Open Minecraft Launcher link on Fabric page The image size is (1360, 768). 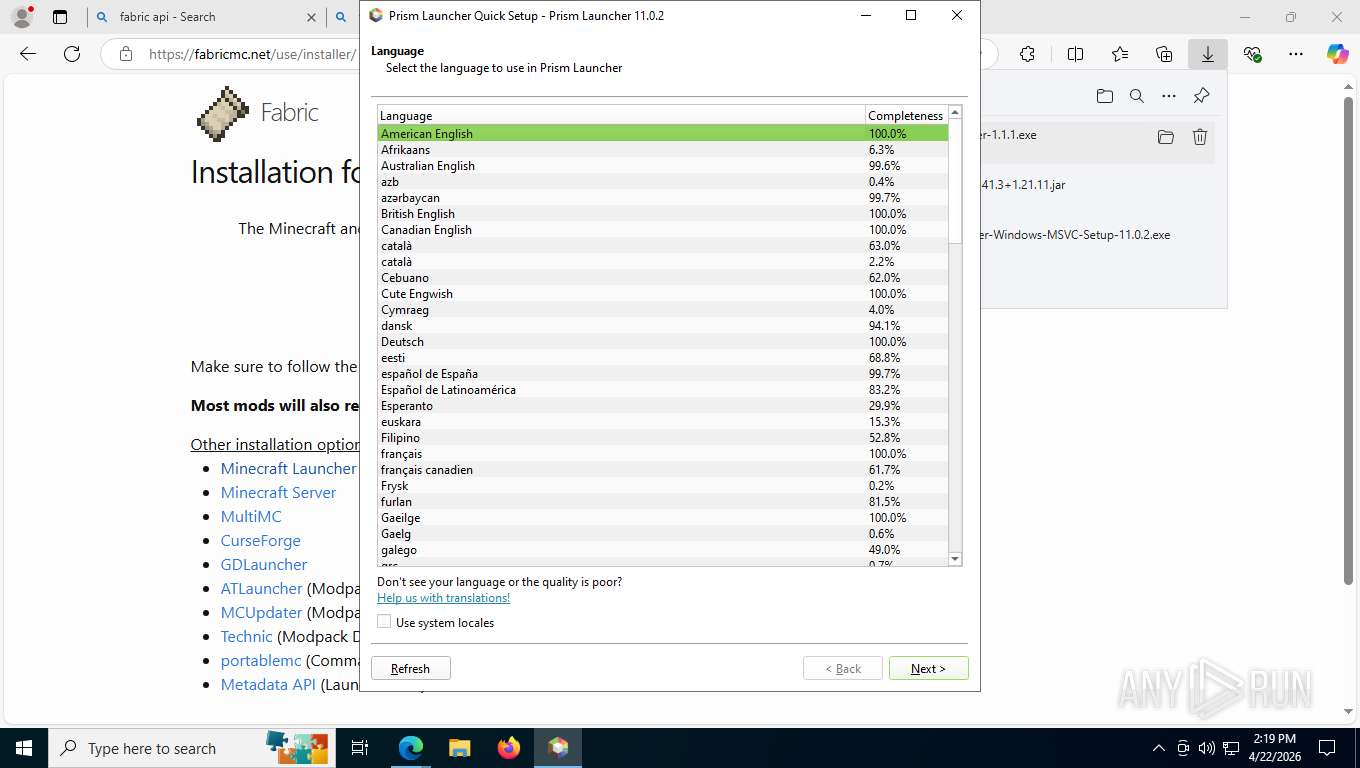tap(288, 468)
